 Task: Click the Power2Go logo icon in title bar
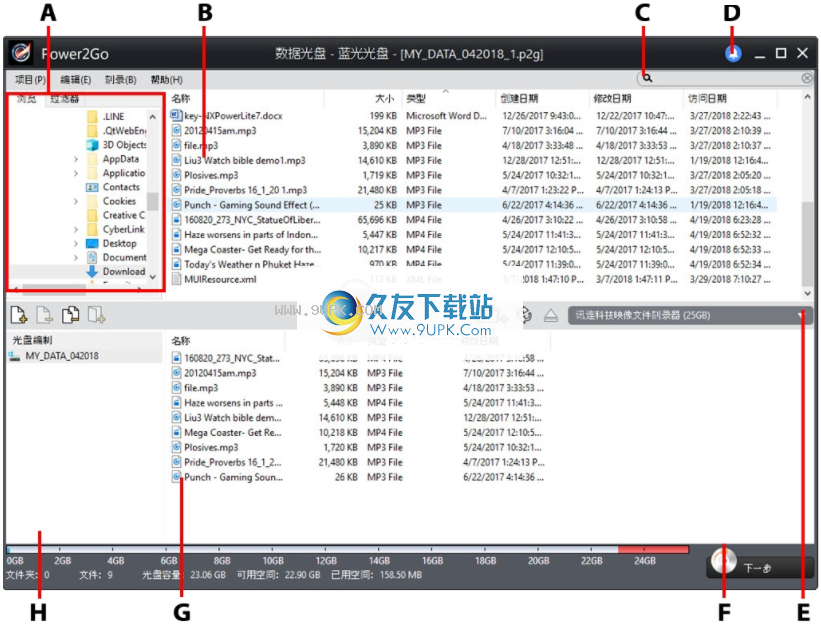click(x=21, y=53)
